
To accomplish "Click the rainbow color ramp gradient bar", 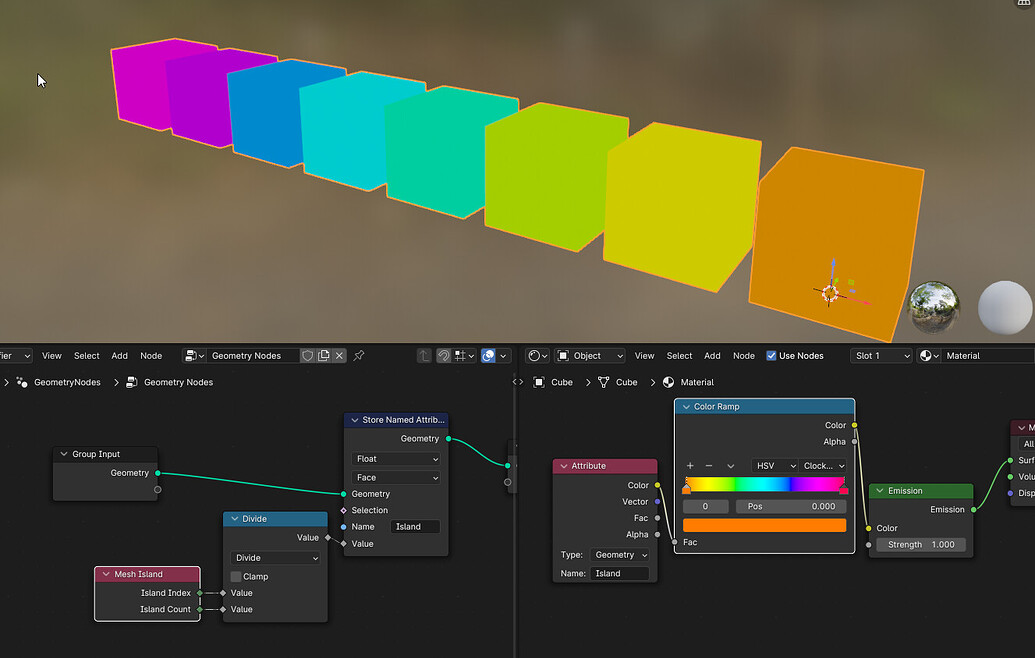I will tap(764, 484).
